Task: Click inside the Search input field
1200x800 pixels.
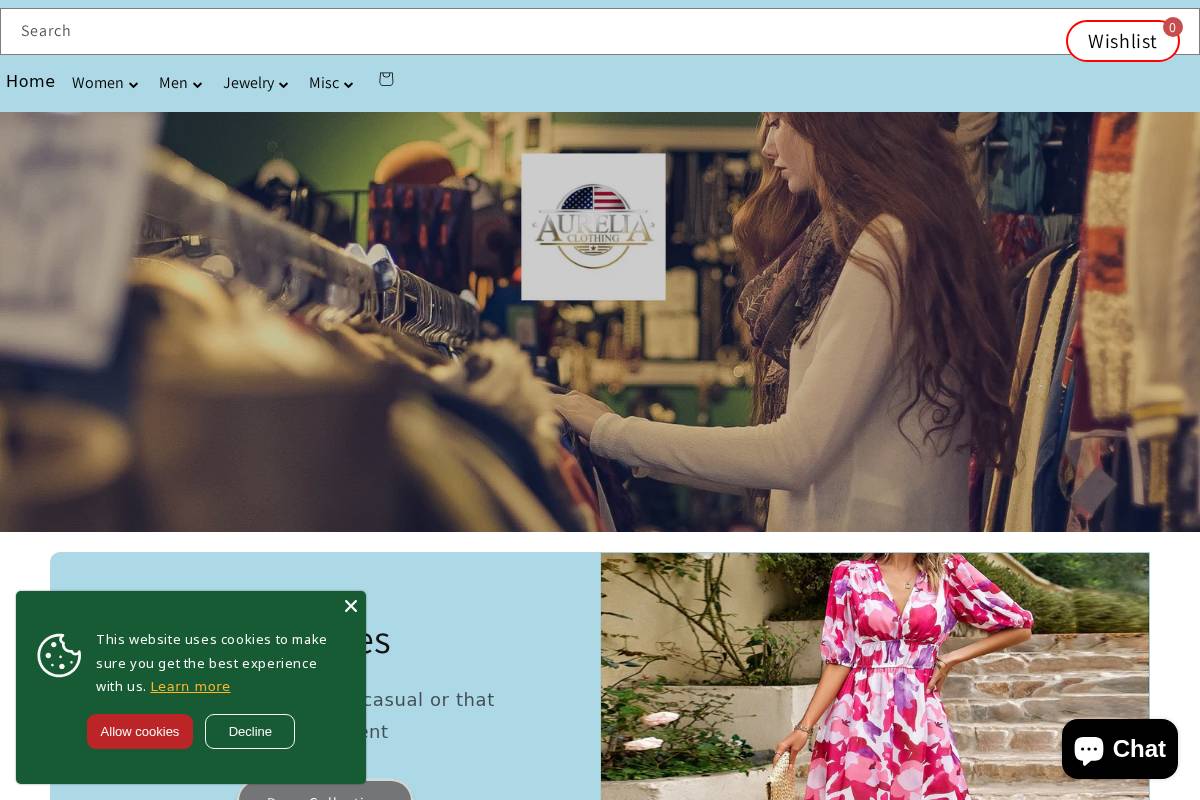Action: coord(400,31)
